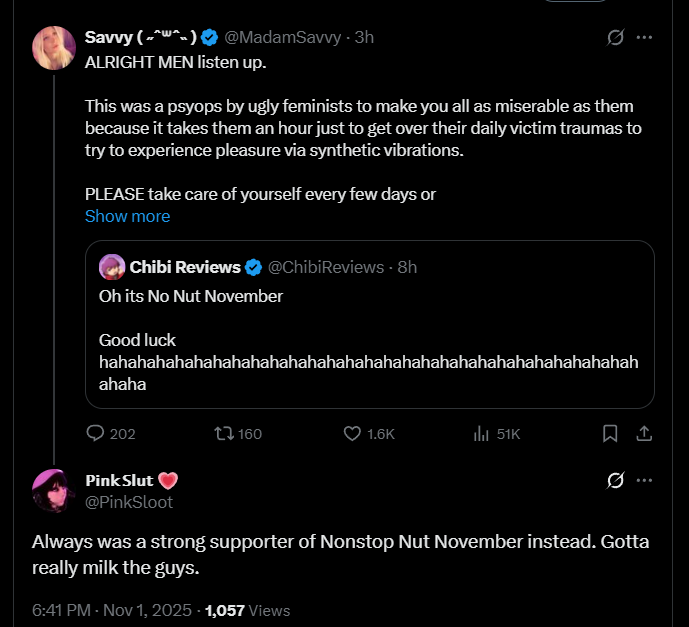Open the more options menu on PinkSlut's post
The image size is (689, 627).
pos(645,481)
